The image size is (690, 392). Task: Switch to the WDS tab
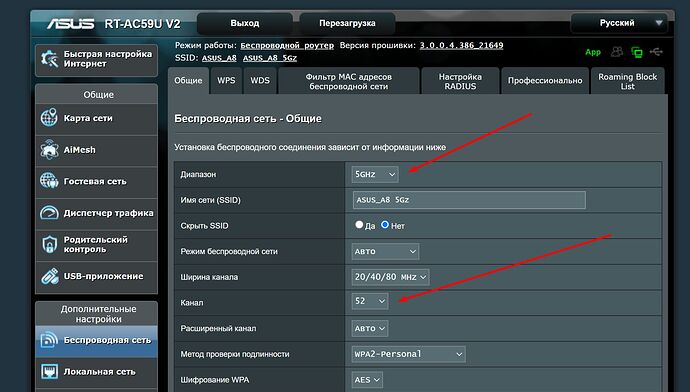[260, 81]
